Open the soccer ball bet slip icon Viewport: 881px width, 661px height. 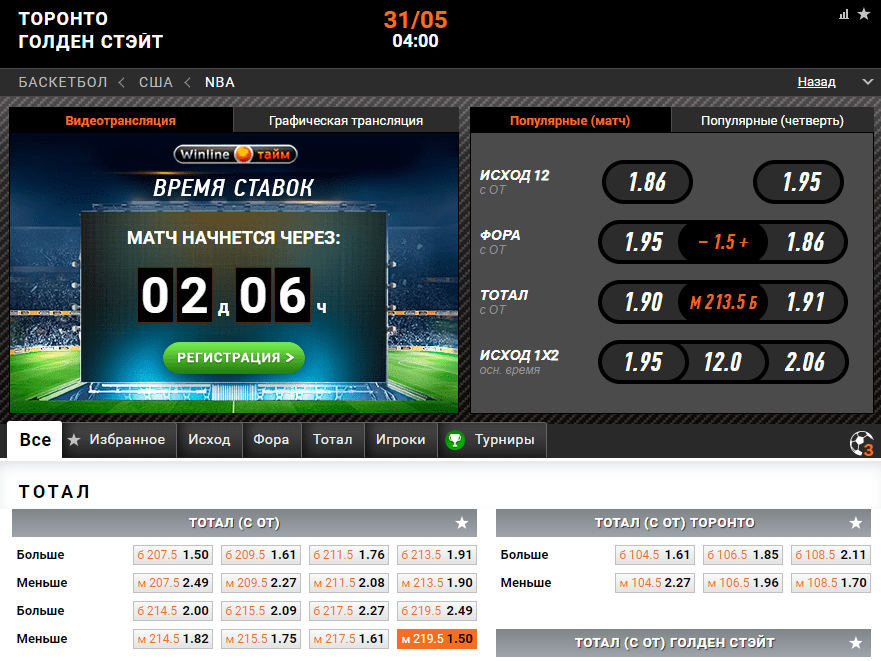pyautogui.click(x=862, y=443)
